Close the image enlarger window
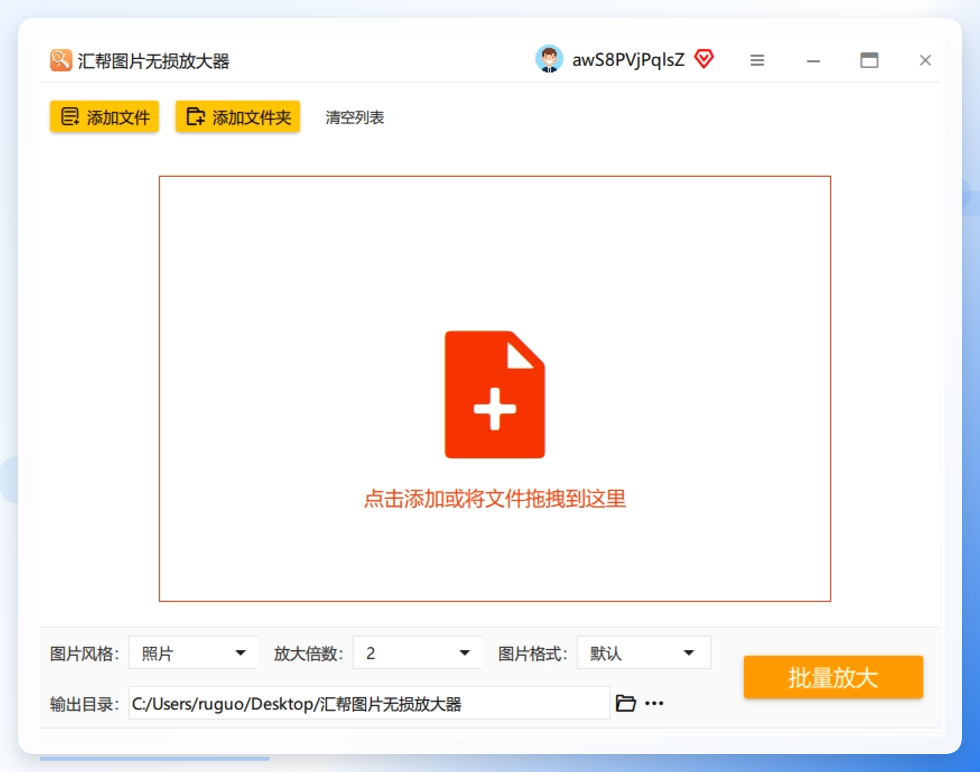This screenshot has width=980, height=772. (925, 60)
